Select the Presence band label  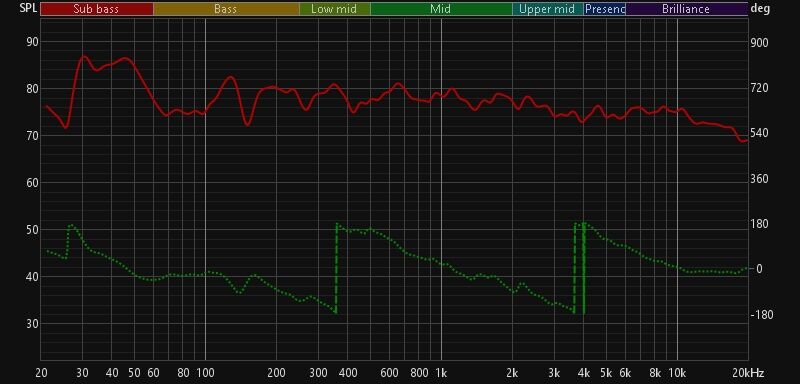pyautogui.click(x=605, y=9)
